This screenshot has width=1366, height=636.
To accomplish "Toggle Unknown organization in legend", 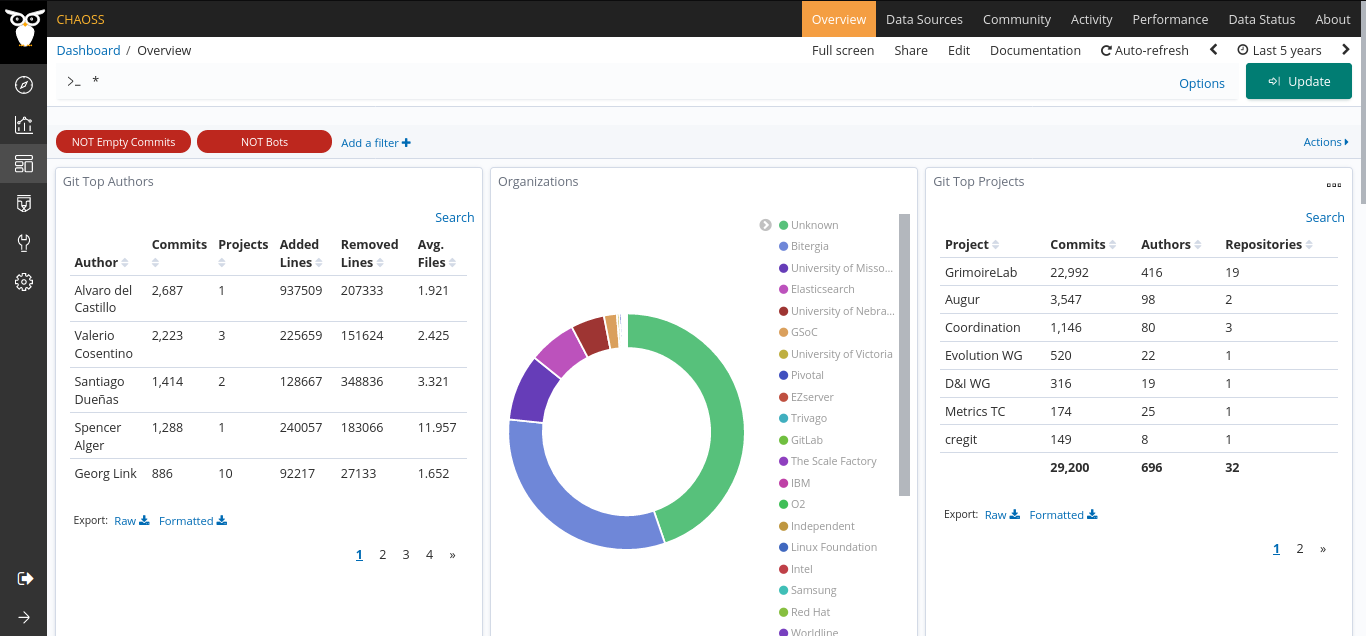I will [814, 225].
